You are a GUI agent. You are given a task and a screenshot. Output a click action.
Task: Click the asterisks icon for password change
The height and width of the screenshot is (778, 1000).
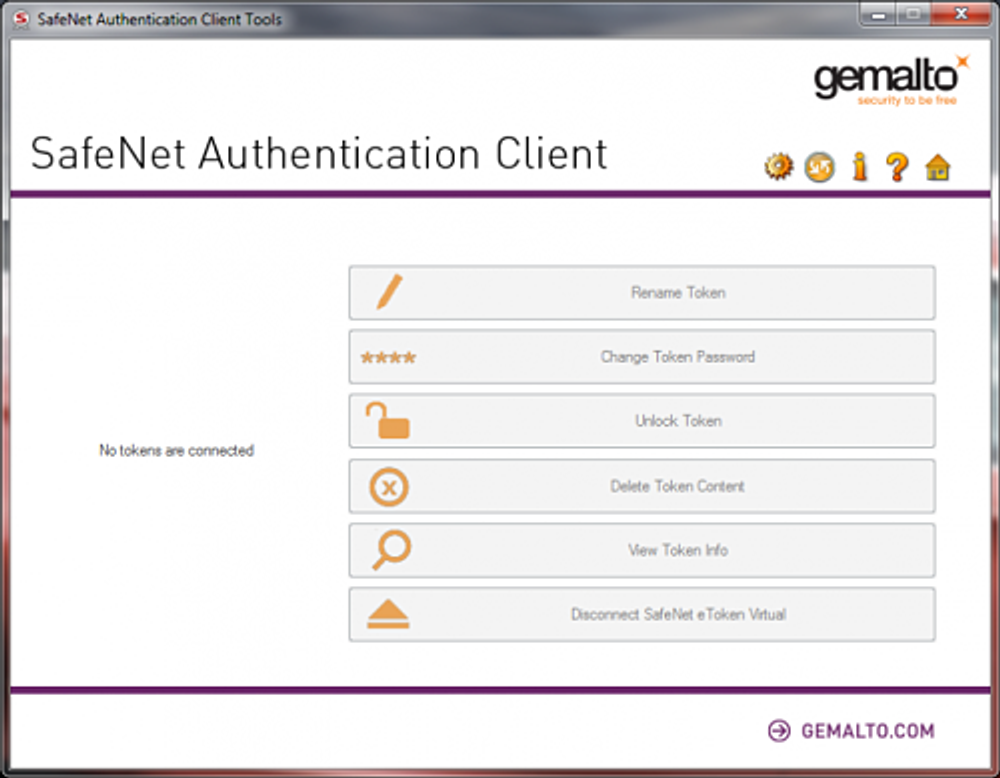388,357
